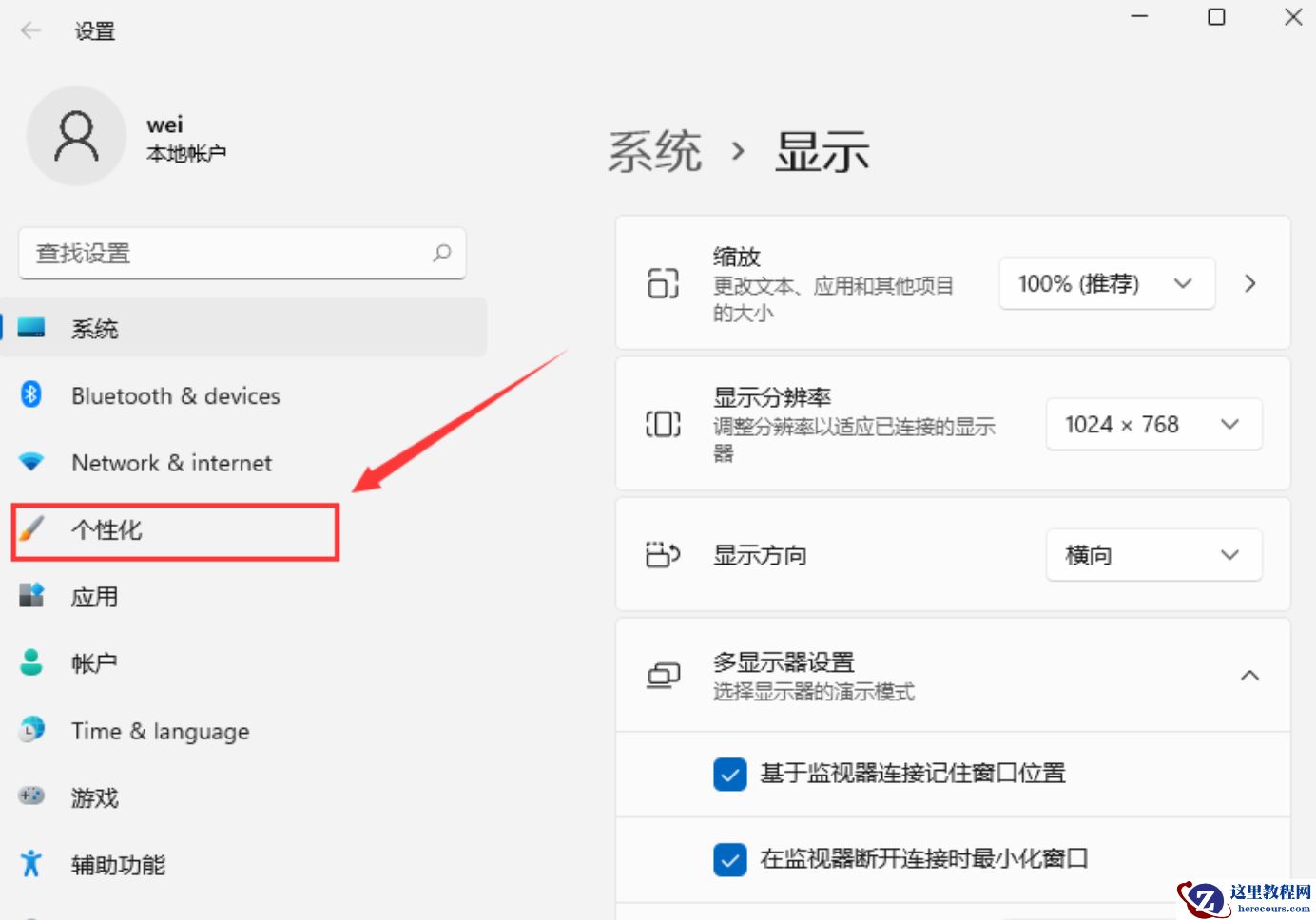Select the Bluetooth & devices icon in sidebar
This screenshot has height=920, width=1316.
31,395
